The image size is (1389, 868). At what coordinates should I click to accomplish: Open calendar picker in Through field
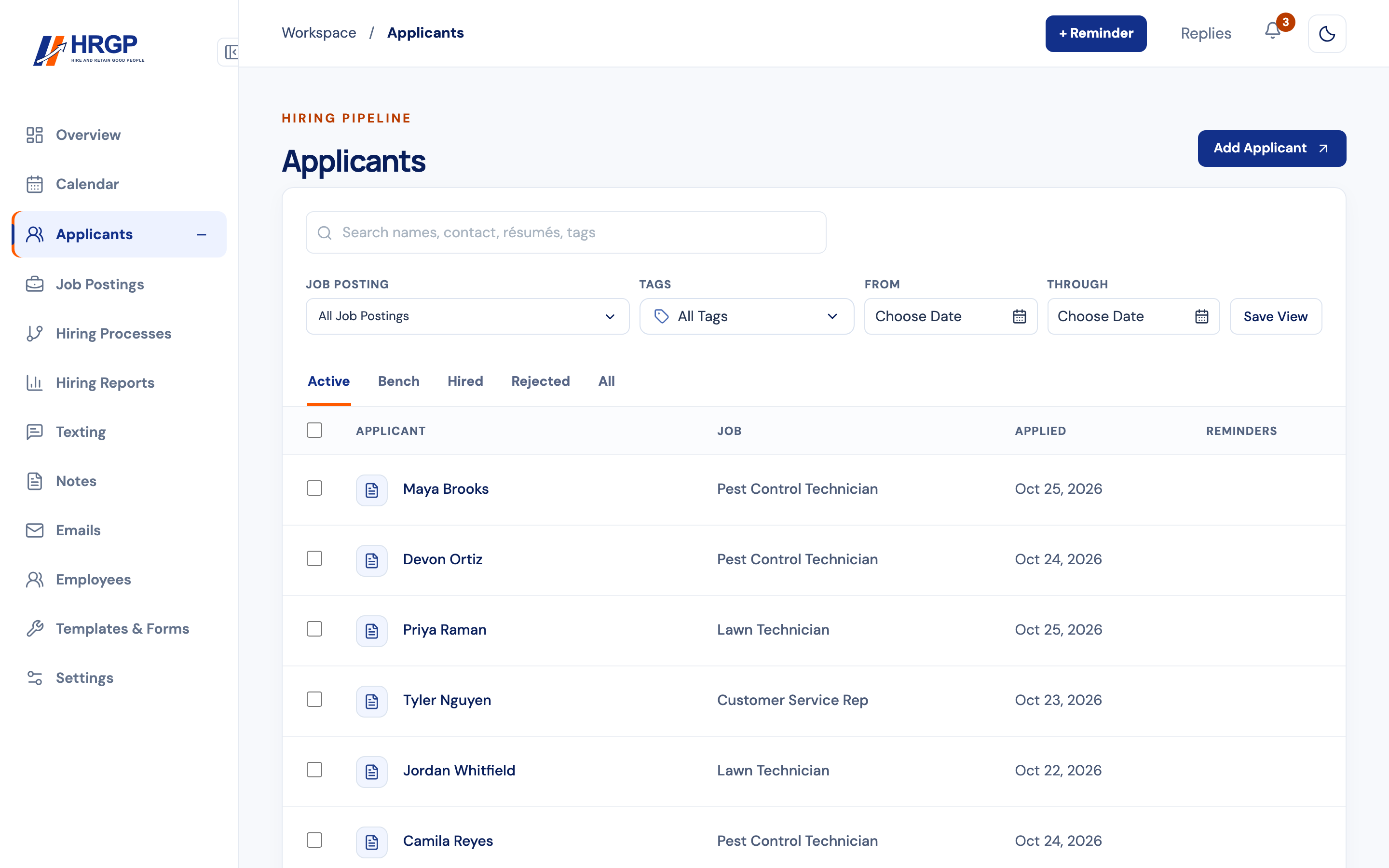[1201, 316]
